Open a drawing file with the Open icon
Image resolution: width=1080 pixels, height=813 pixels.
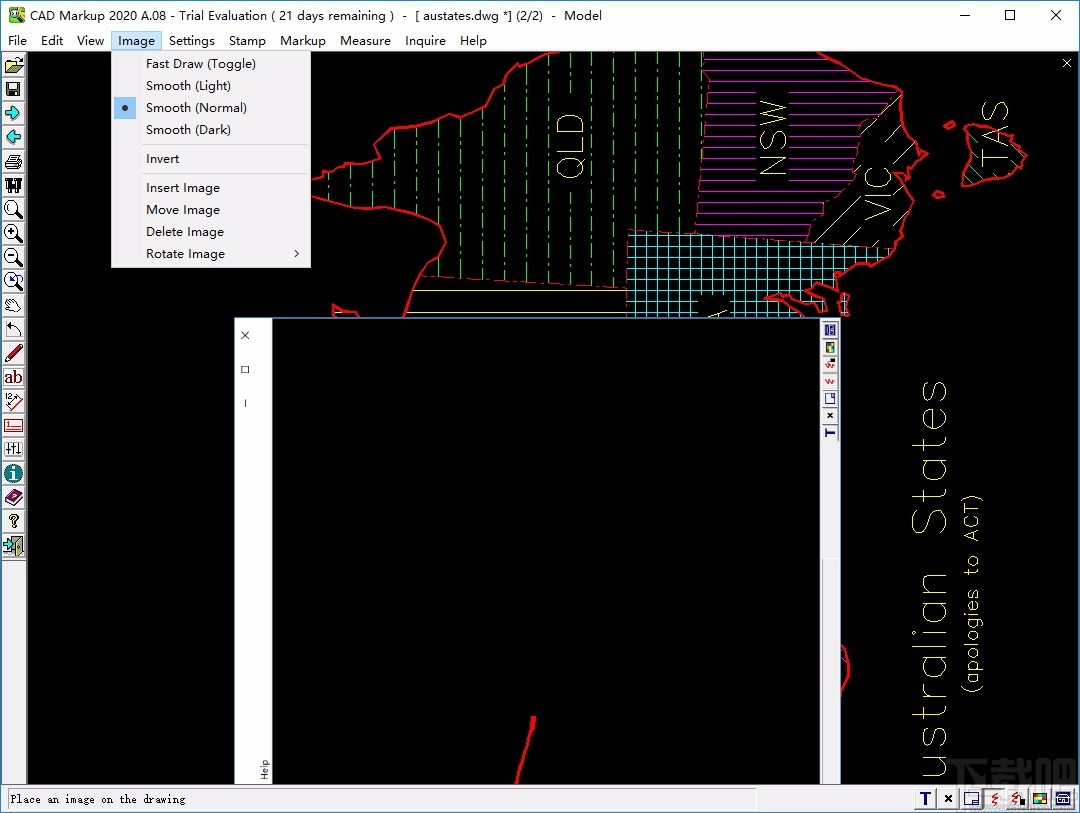(x=13, y=64)
